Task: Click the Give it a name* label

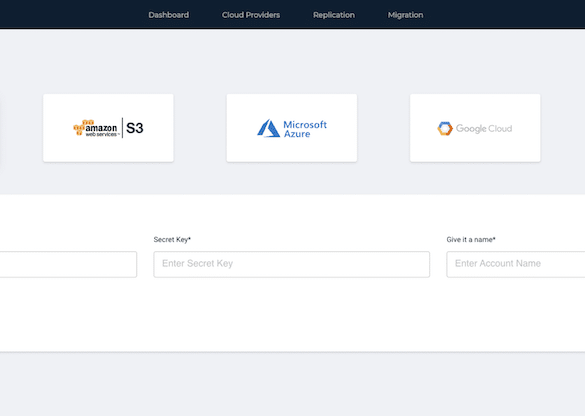Action: tap(471, 240)
